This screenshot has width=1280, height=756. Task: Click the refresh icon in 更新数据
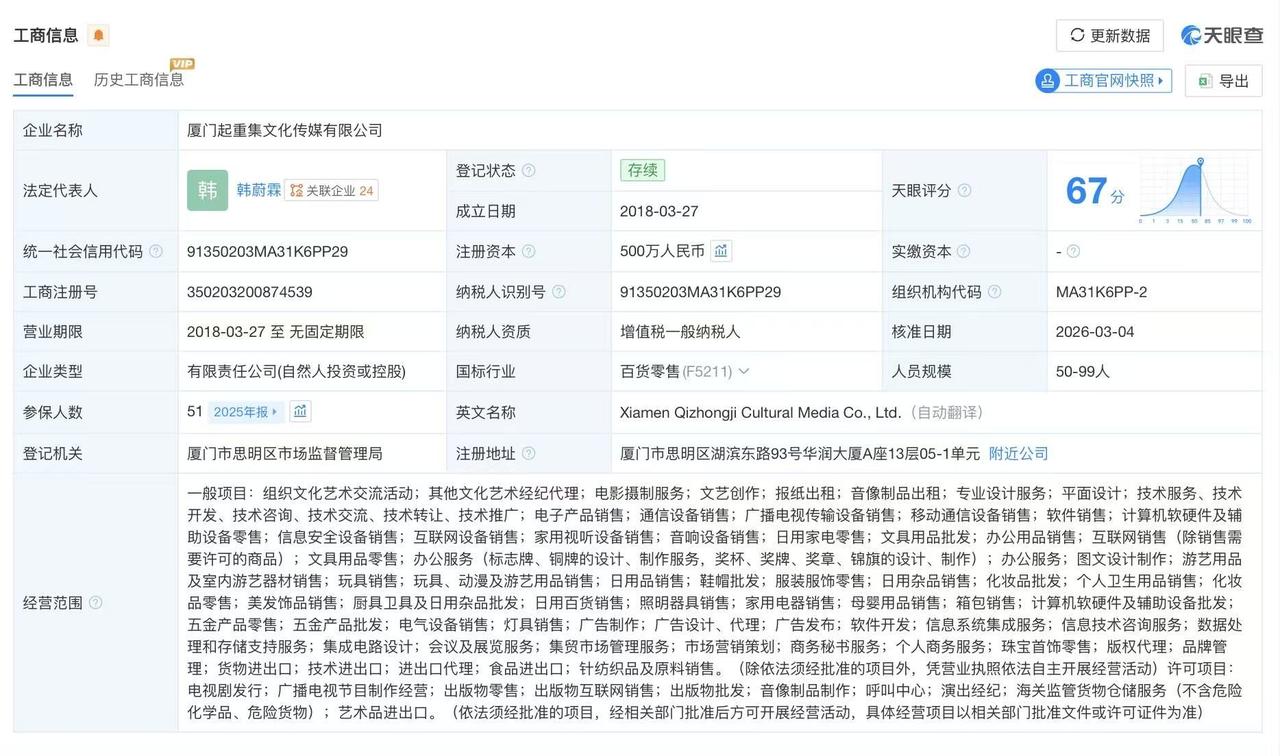coord(1077,36)
